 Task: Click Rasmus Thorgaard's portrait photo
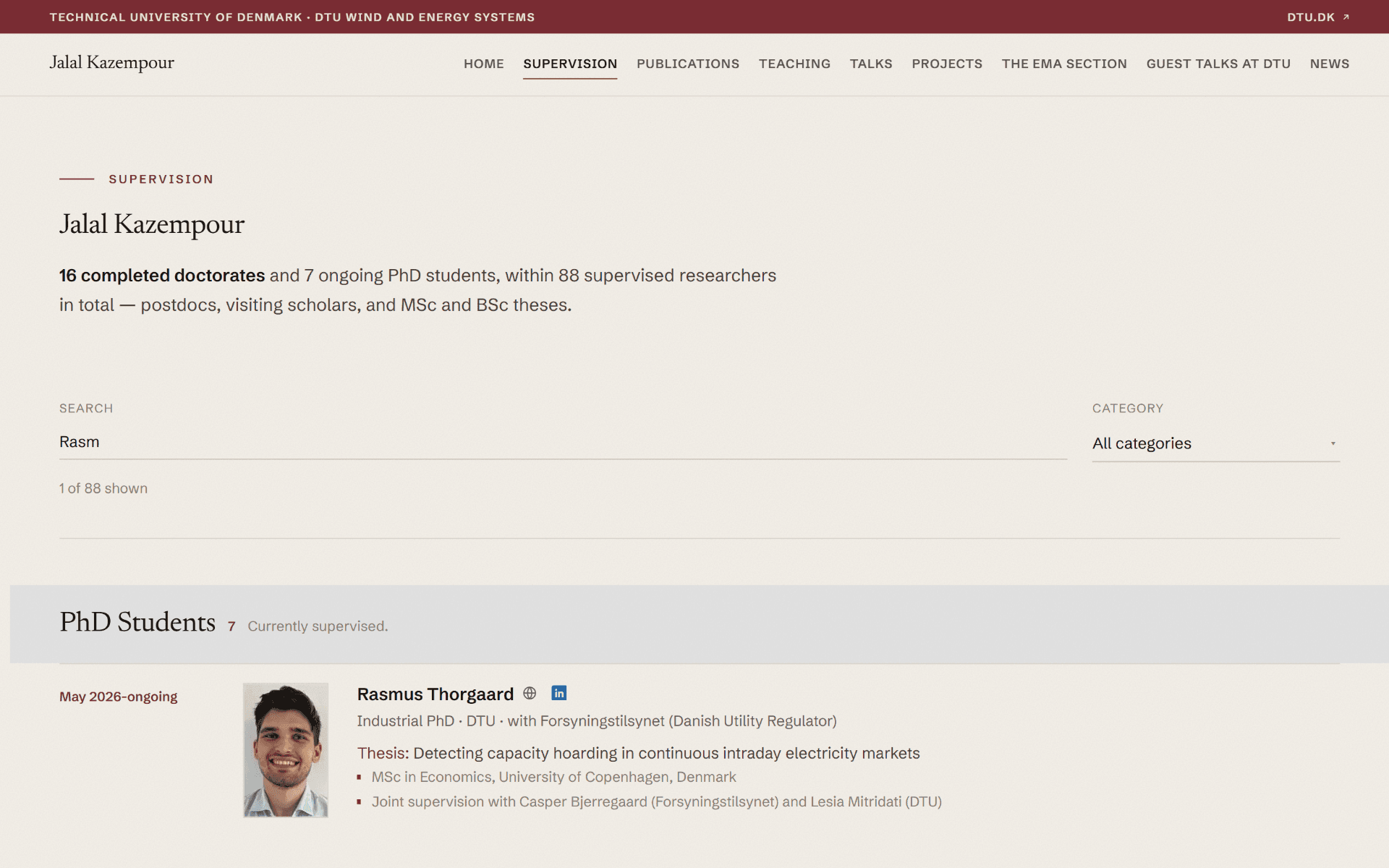click(x=286, y=750)
